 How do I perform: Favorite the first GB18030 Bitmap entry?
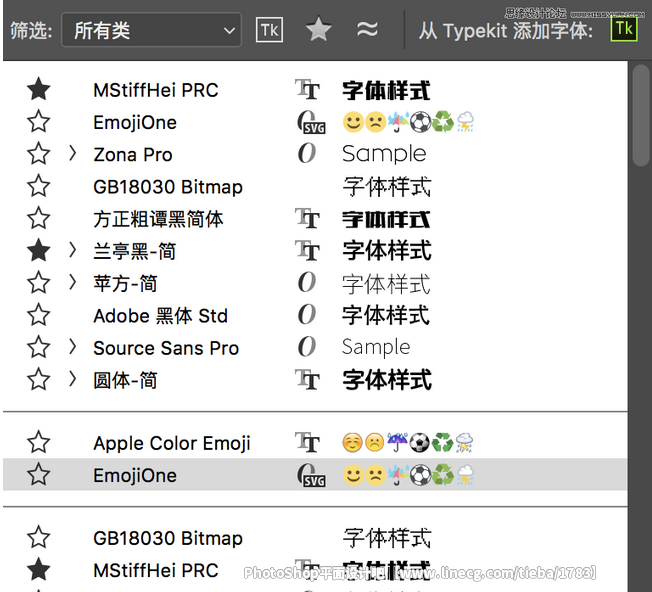click(39, 186)
